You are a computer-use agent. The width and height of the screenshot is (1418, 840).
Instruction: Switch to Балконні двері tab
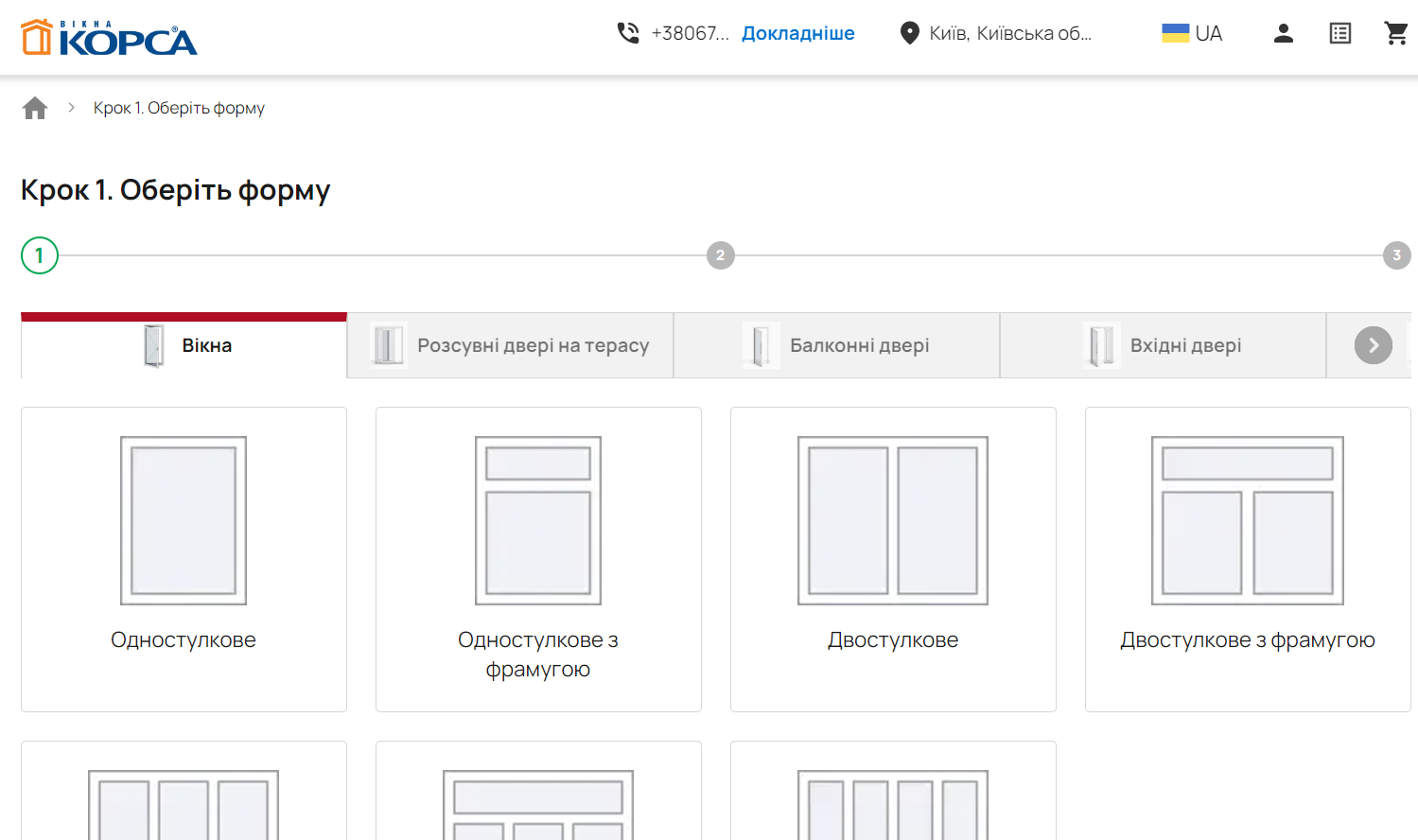(836, 345)
